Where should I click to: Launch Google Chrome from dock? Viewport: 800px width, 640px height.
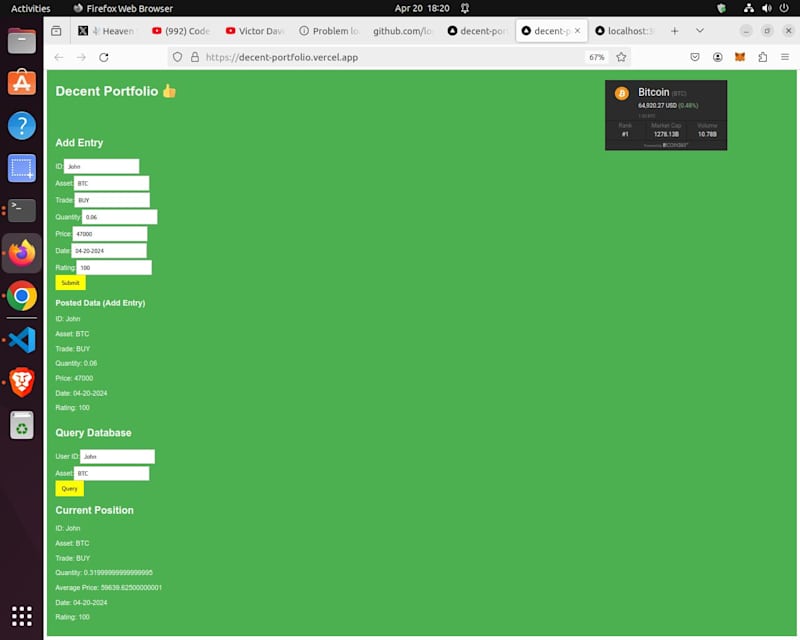(x=21, y=296)
